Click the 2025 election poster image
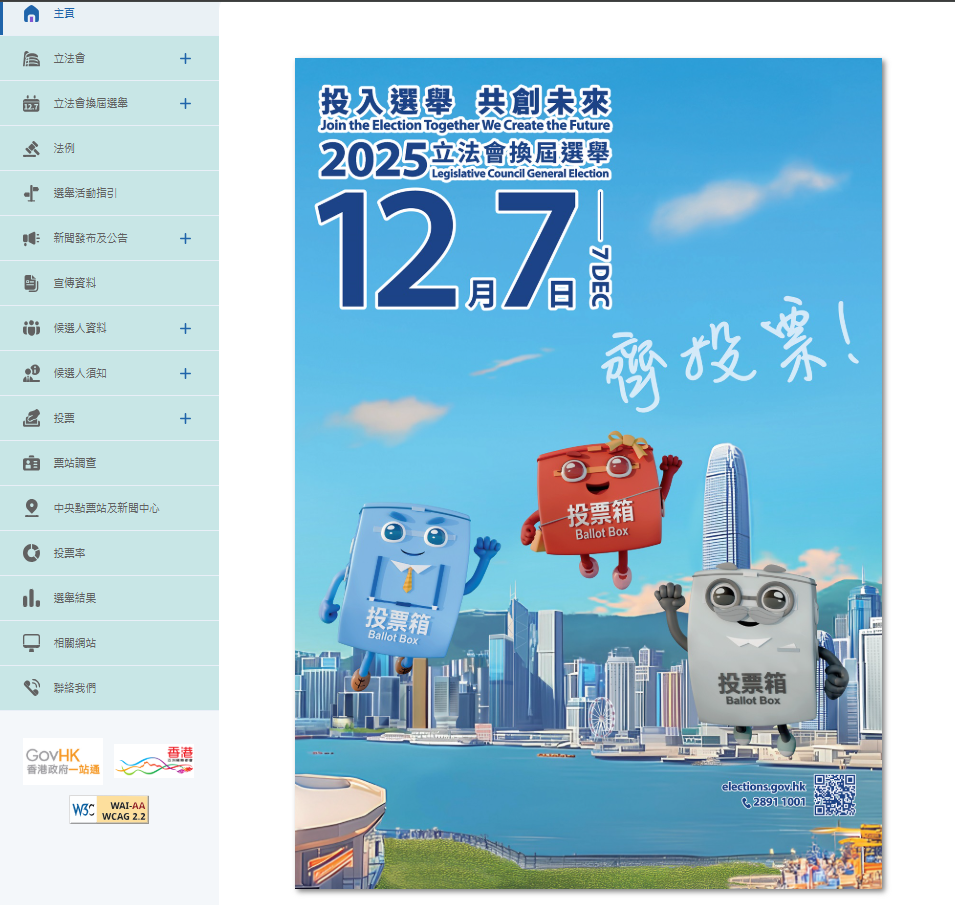This screenshot has width=955, height=905. click(588, 474)
